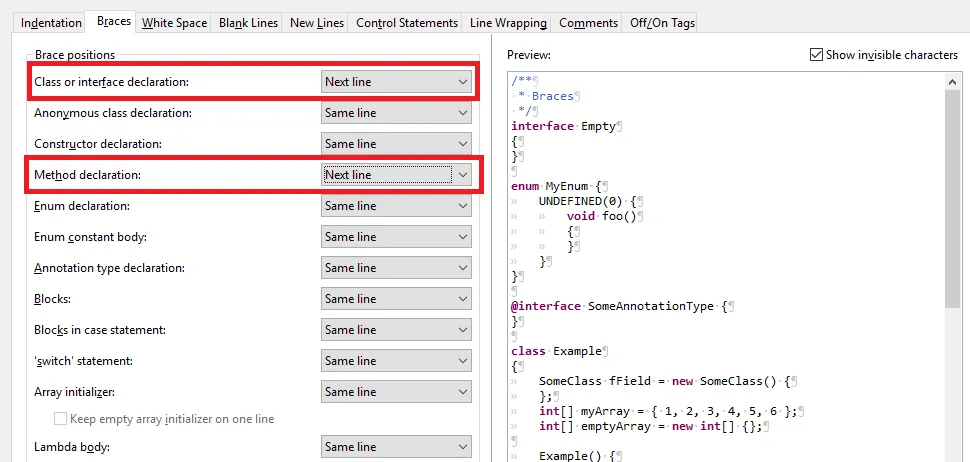Click the preview vertical scrollbar thumb
The image size is (970, 462).
(953, 198)
